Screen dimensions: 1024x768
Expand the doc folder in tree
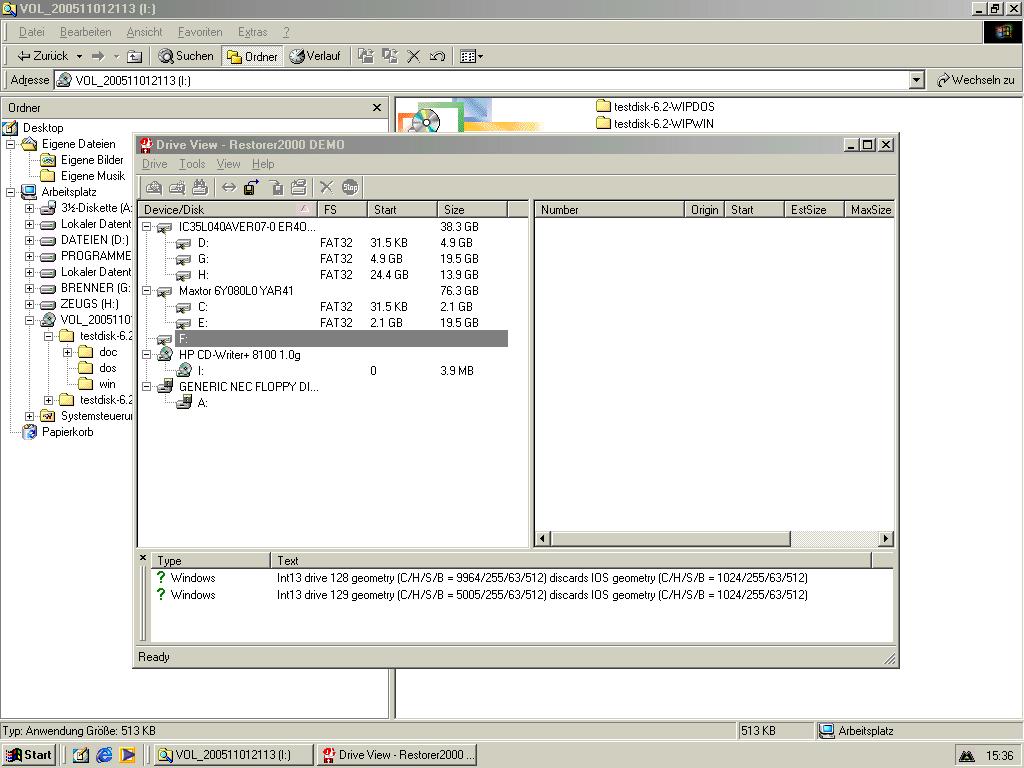(67, 352)
